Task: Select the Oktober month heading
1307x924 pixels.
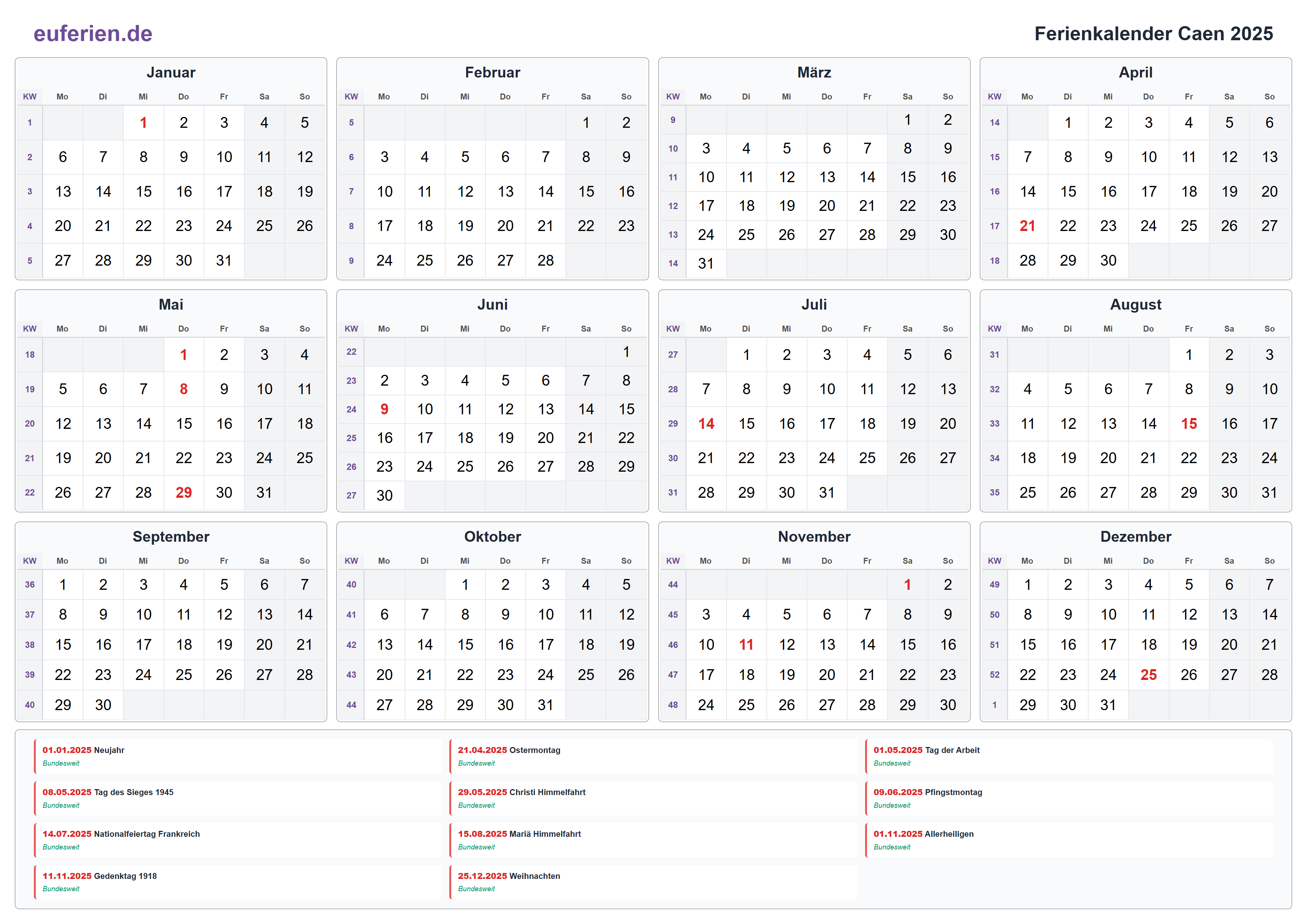Action: tap(493, 537)
